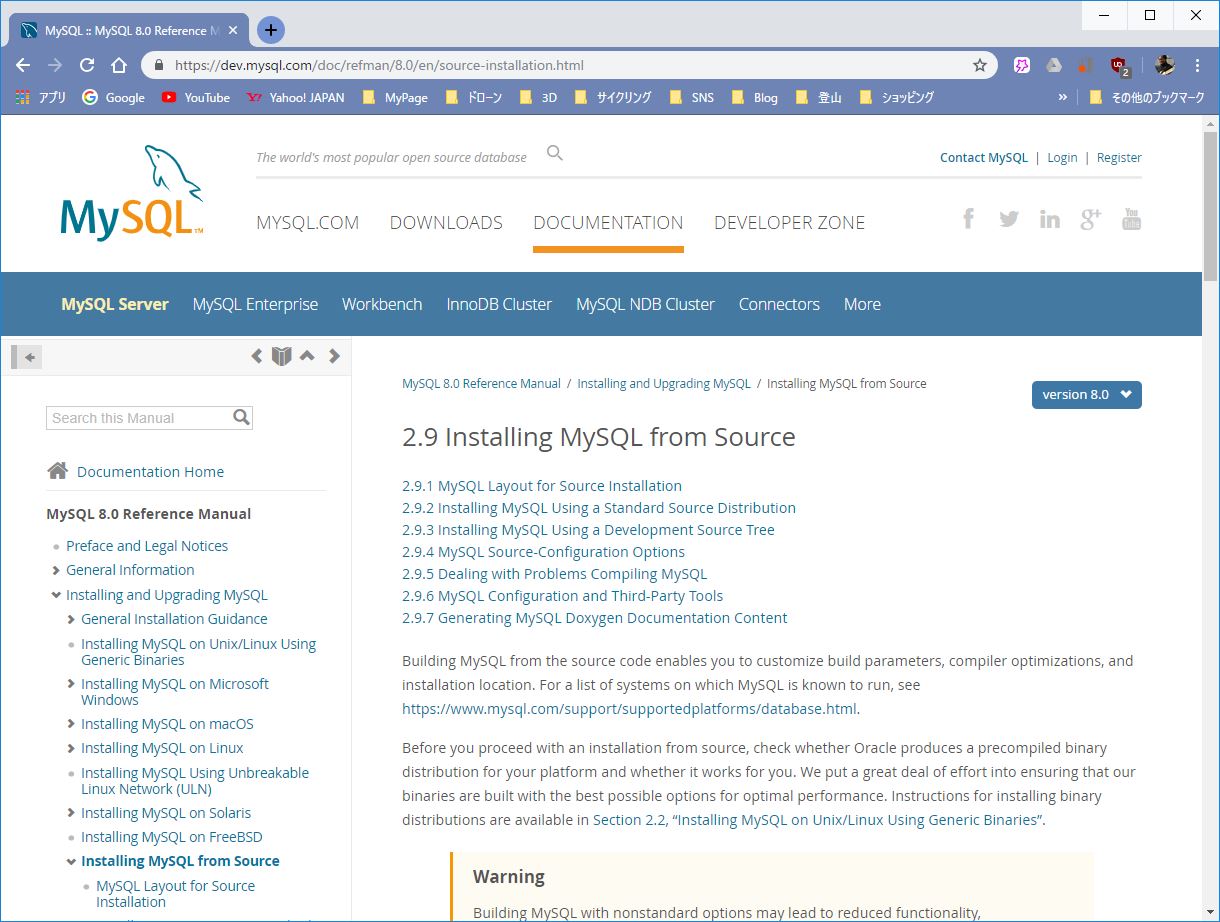Viewport: 1220px width, 922px height.
Task: Collapse the Installing and Upgrading MySQL section
Action: pos(56,595)
